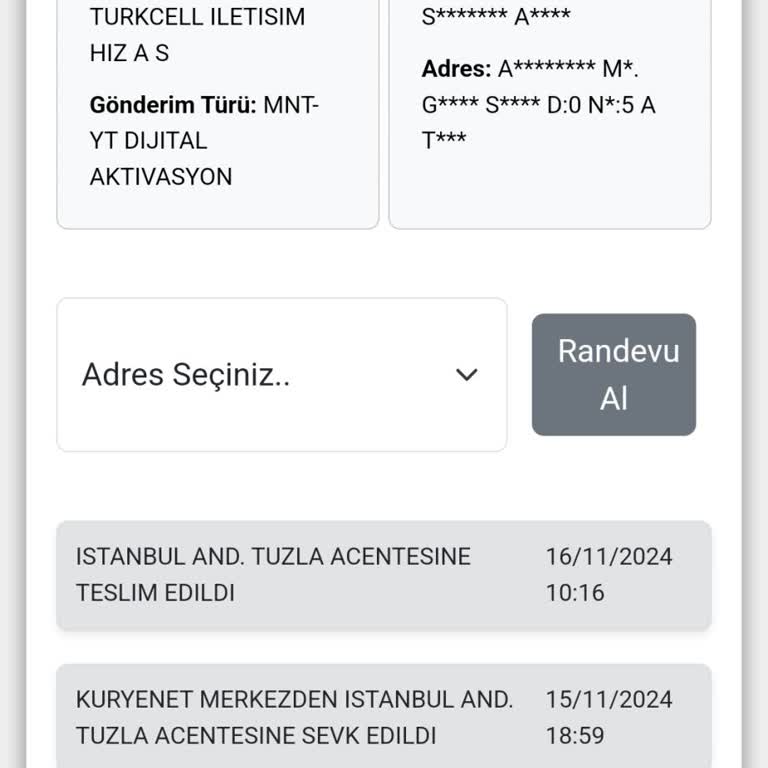Click the bold Adres label in recipient card
Image resolution: width=768 pixels, height=768 pixels.
pos(456,69)
